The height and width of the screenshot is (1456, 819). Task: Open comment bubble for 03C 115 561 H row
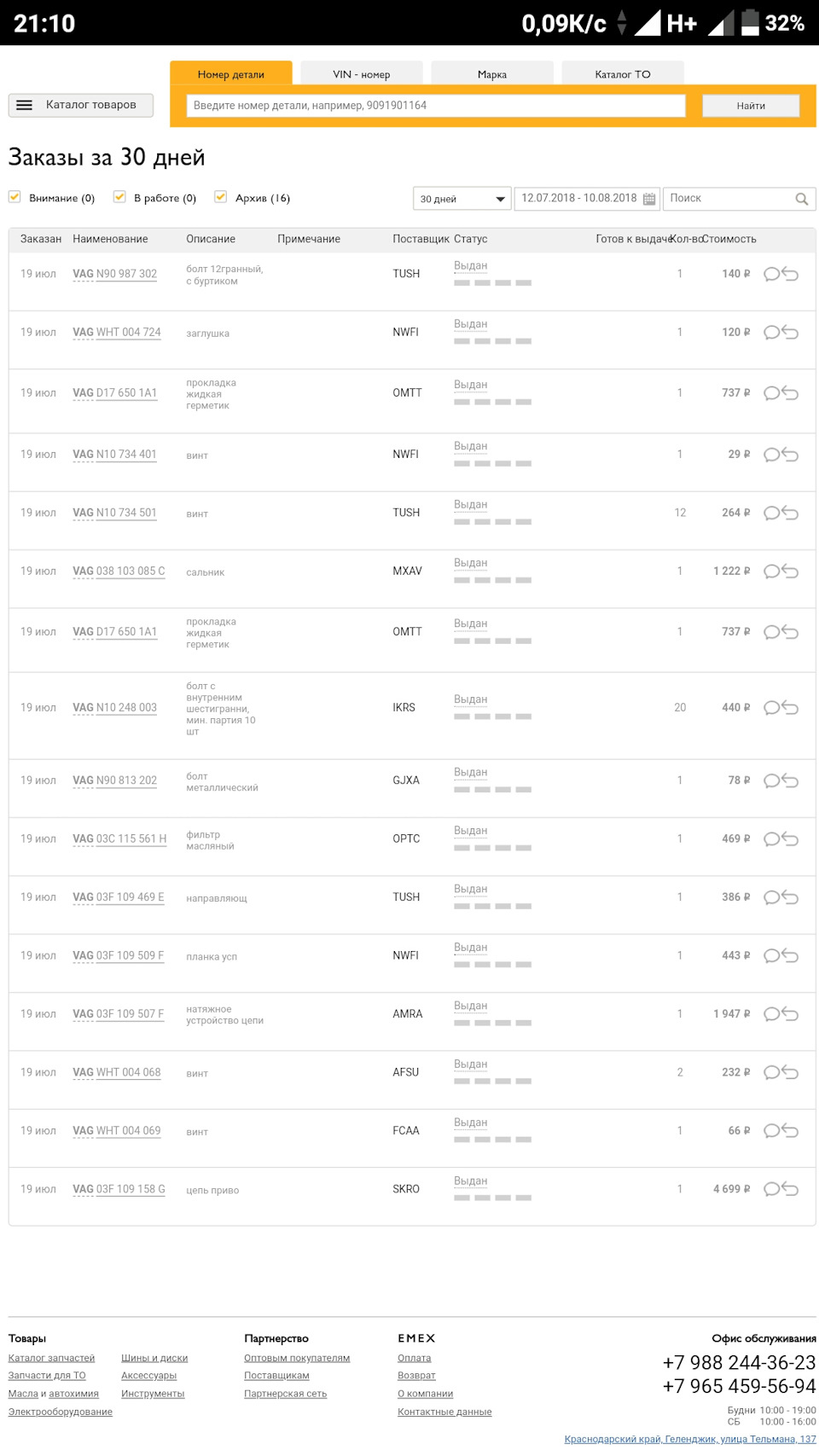point(771,839)
